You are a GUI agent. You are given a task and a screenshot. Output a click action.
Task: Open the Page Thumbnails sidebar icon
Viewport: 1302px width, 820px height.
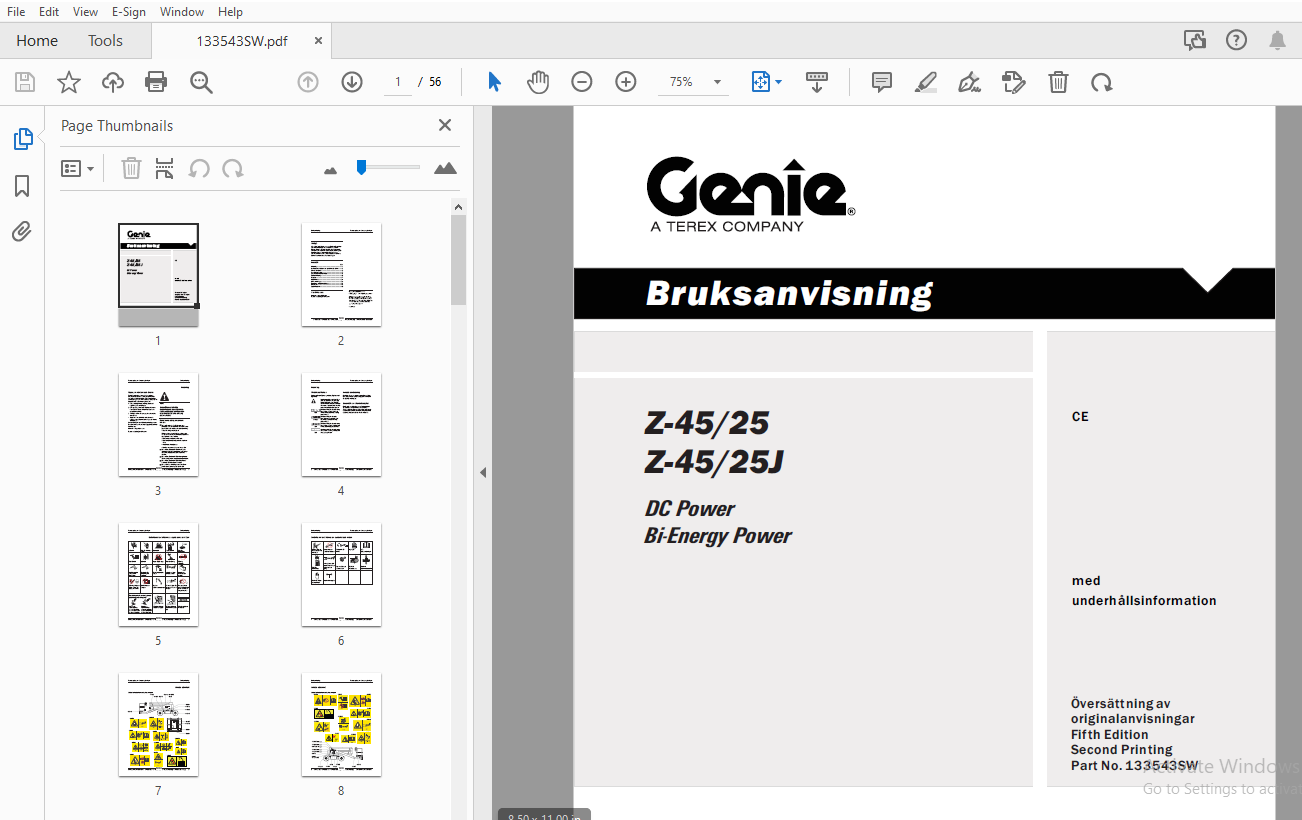(x=22, y=139)
